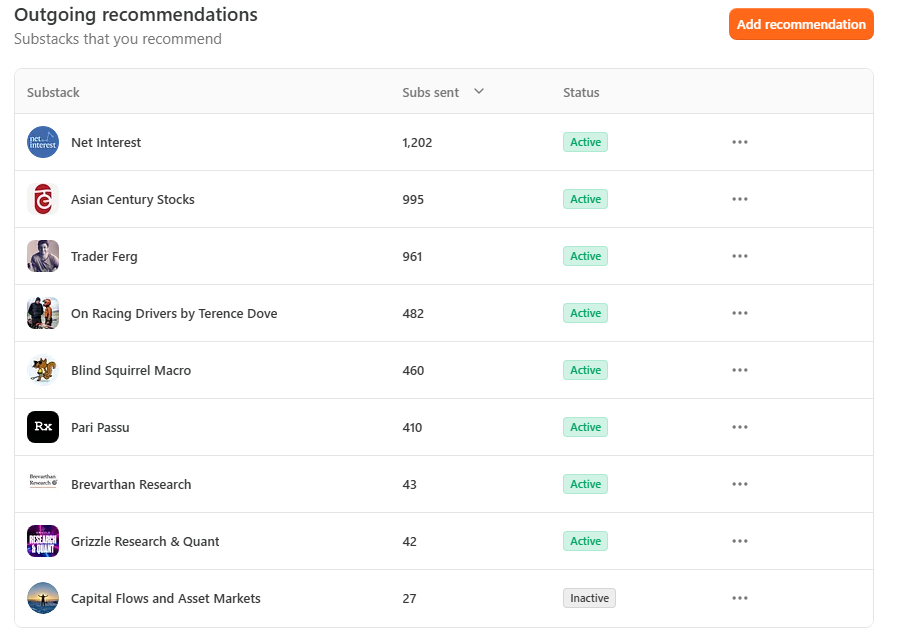
Task: Open the Trader Ferg profile photo
Action: (x=43, y=256)
